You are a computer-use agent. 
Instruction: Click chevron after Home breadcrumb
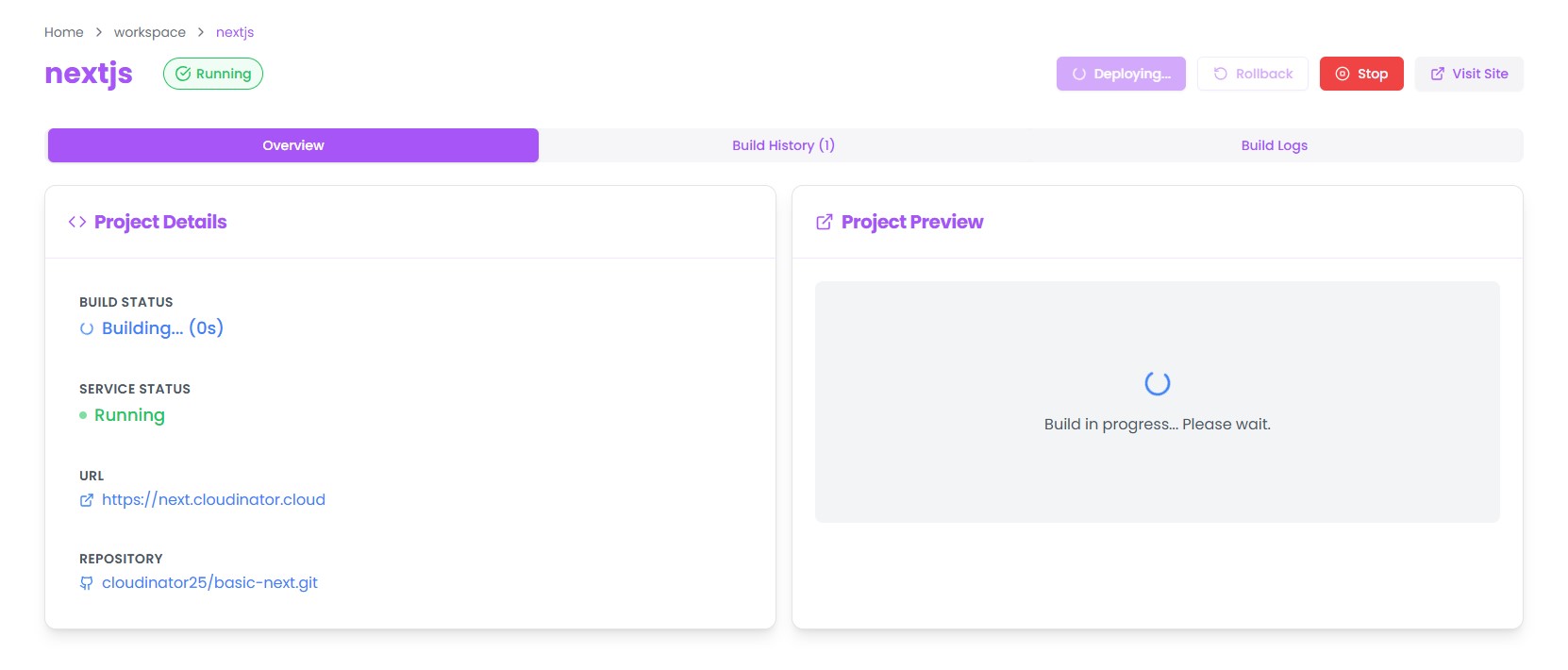(x=99, y=32)
